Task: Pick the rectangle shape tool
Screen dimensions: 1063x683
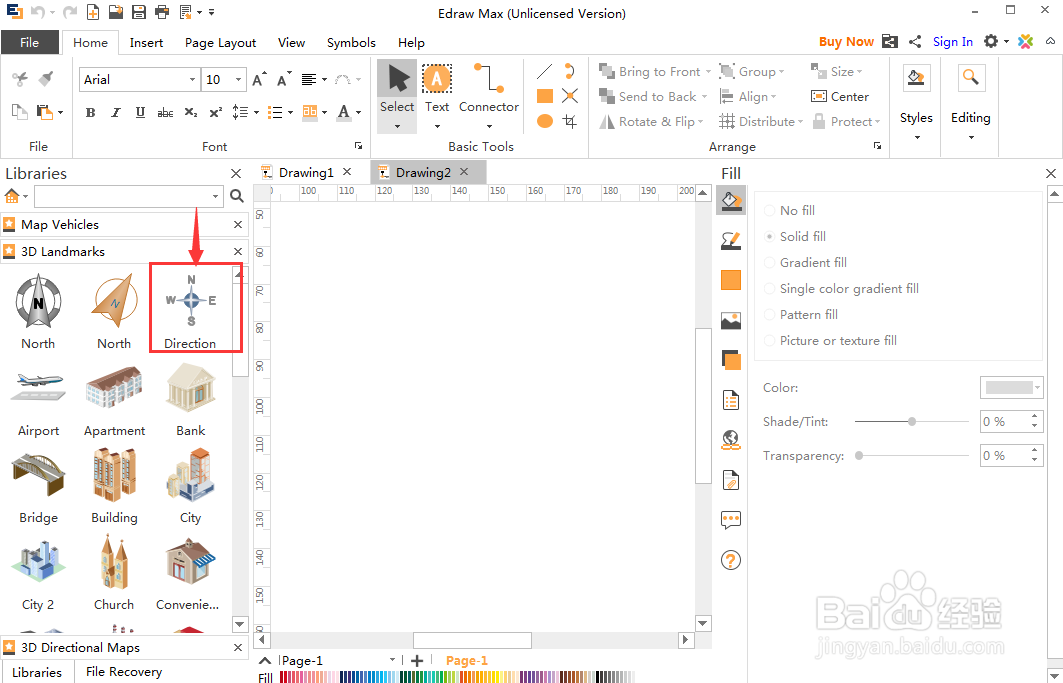Action: click(x=544, y=96)
